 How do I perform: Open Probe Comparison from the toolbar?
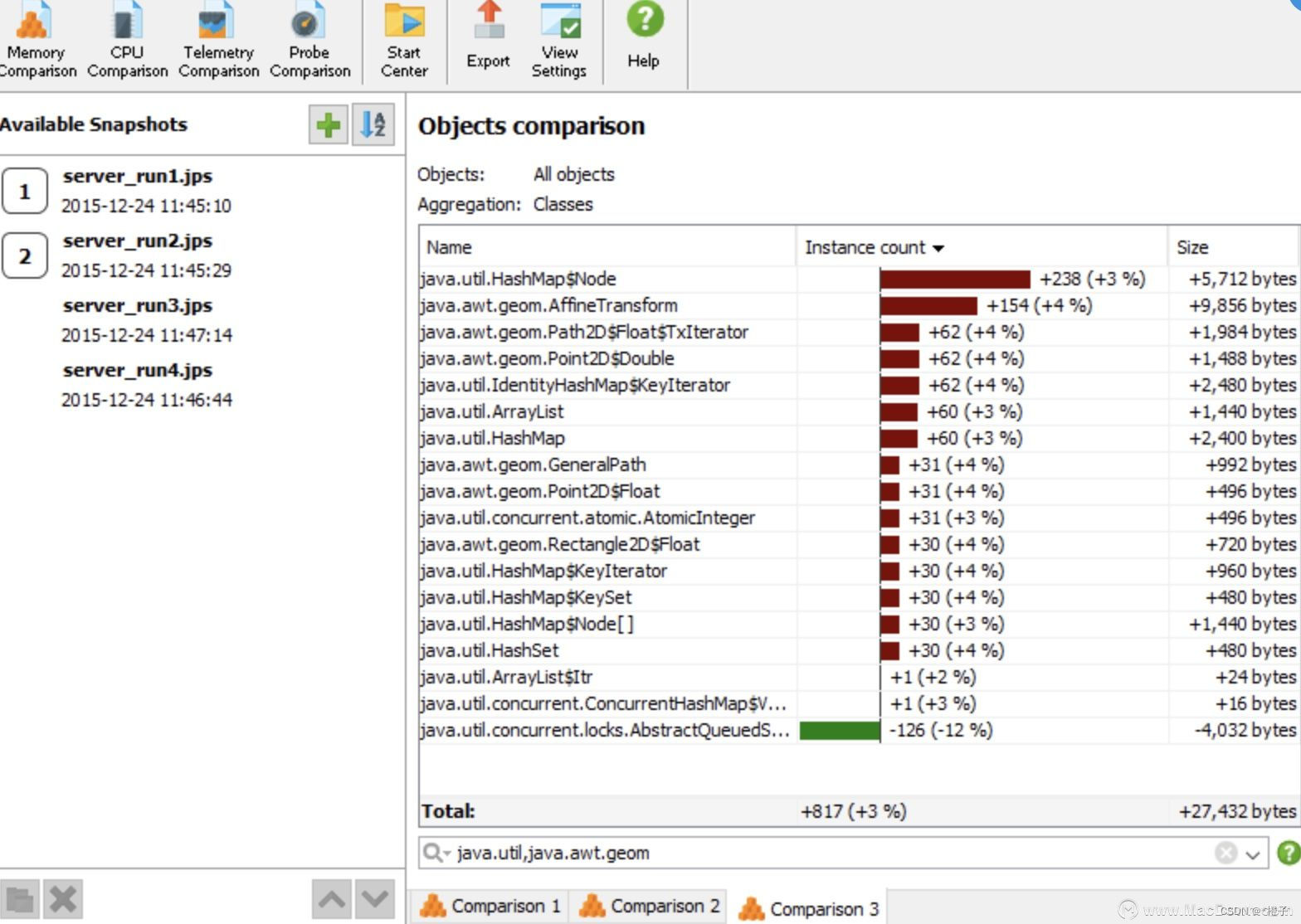tap(309, 41)
